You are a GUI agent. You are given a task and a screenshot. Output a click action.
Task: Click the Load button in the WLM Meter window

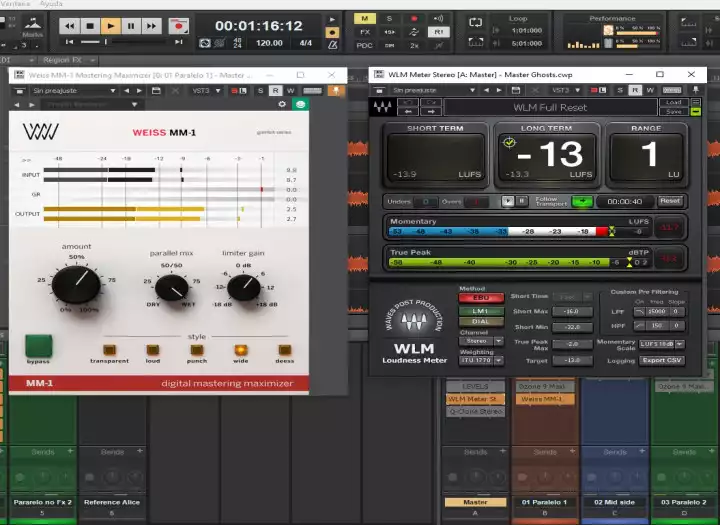pyautogui.click(x=674, y=102)
